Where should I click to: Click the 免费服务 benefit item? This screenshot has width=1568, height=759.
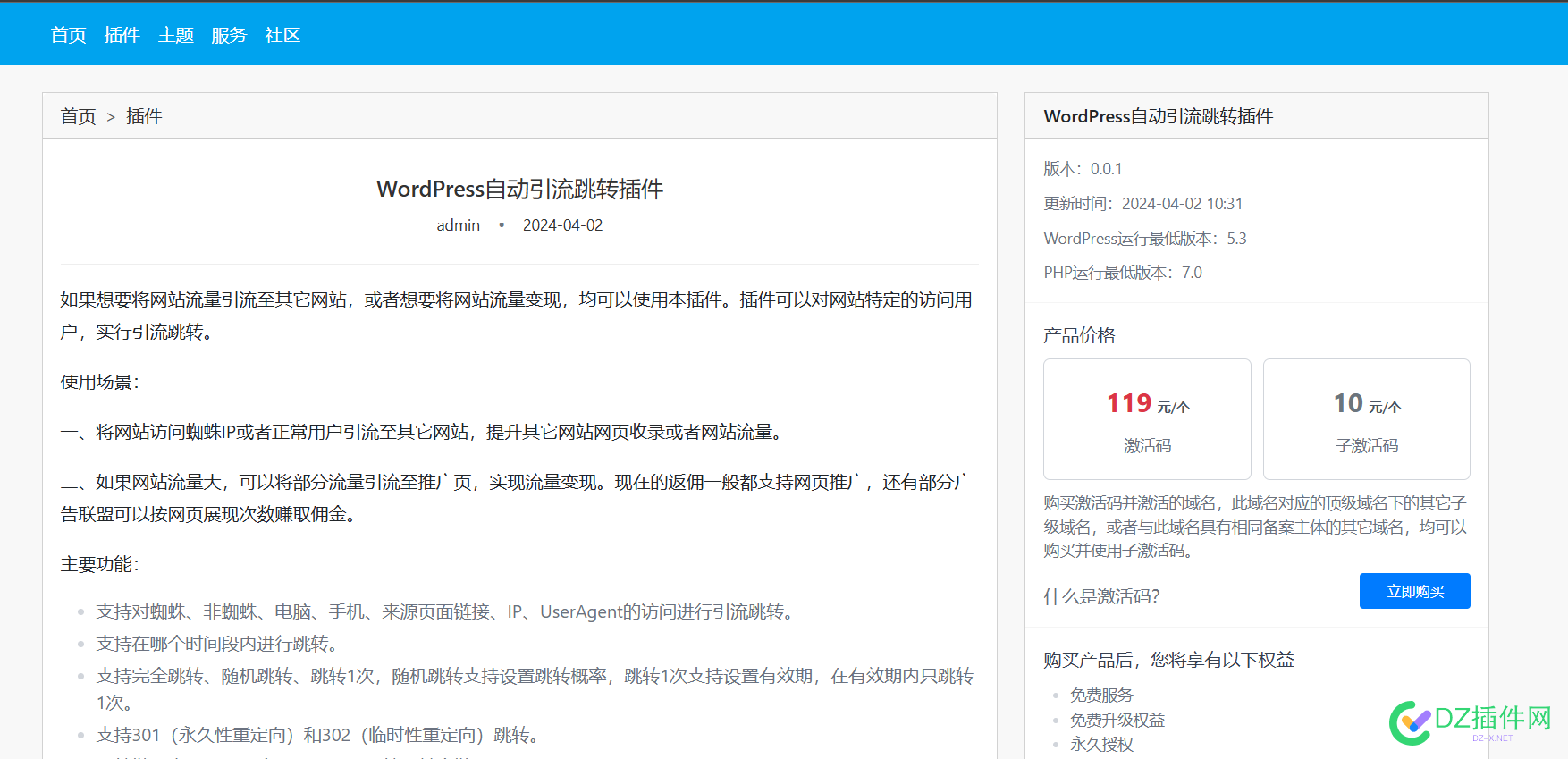[x=1101, y=696]
